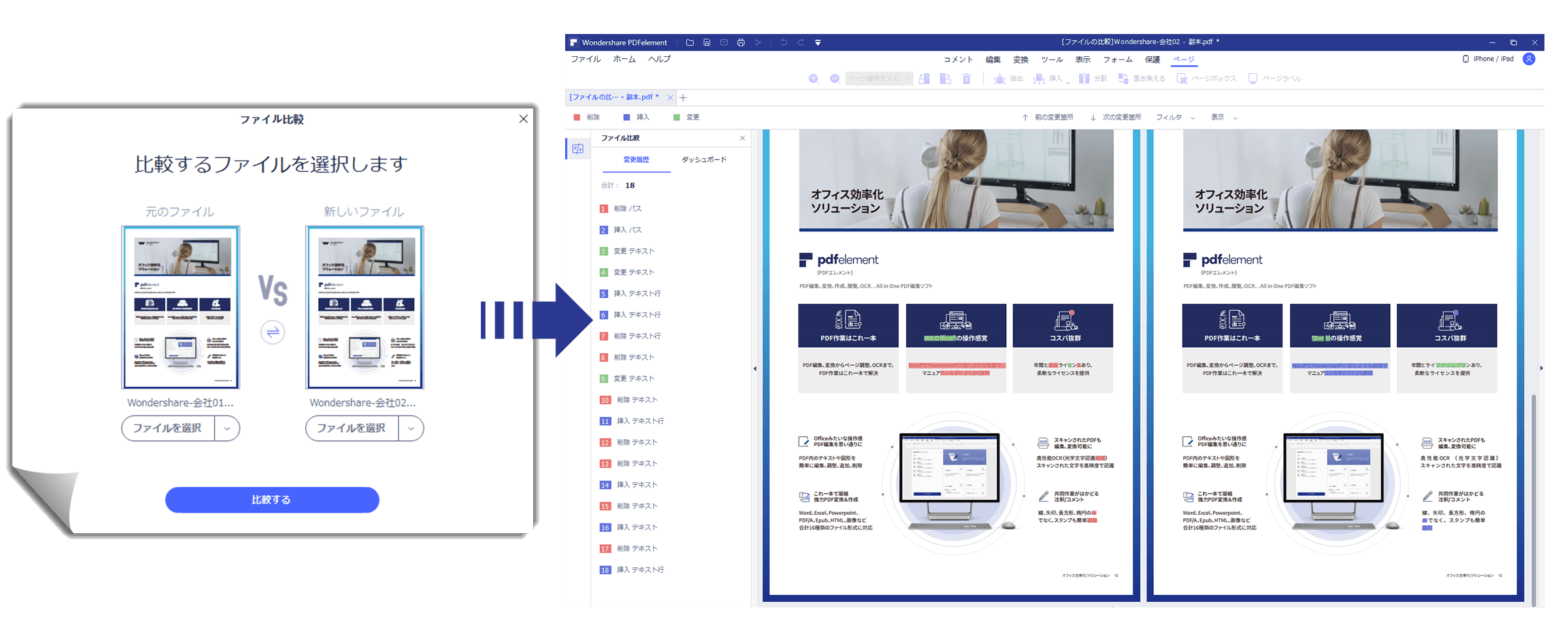Close the 副本.pdf document tab

click(670, 98)
